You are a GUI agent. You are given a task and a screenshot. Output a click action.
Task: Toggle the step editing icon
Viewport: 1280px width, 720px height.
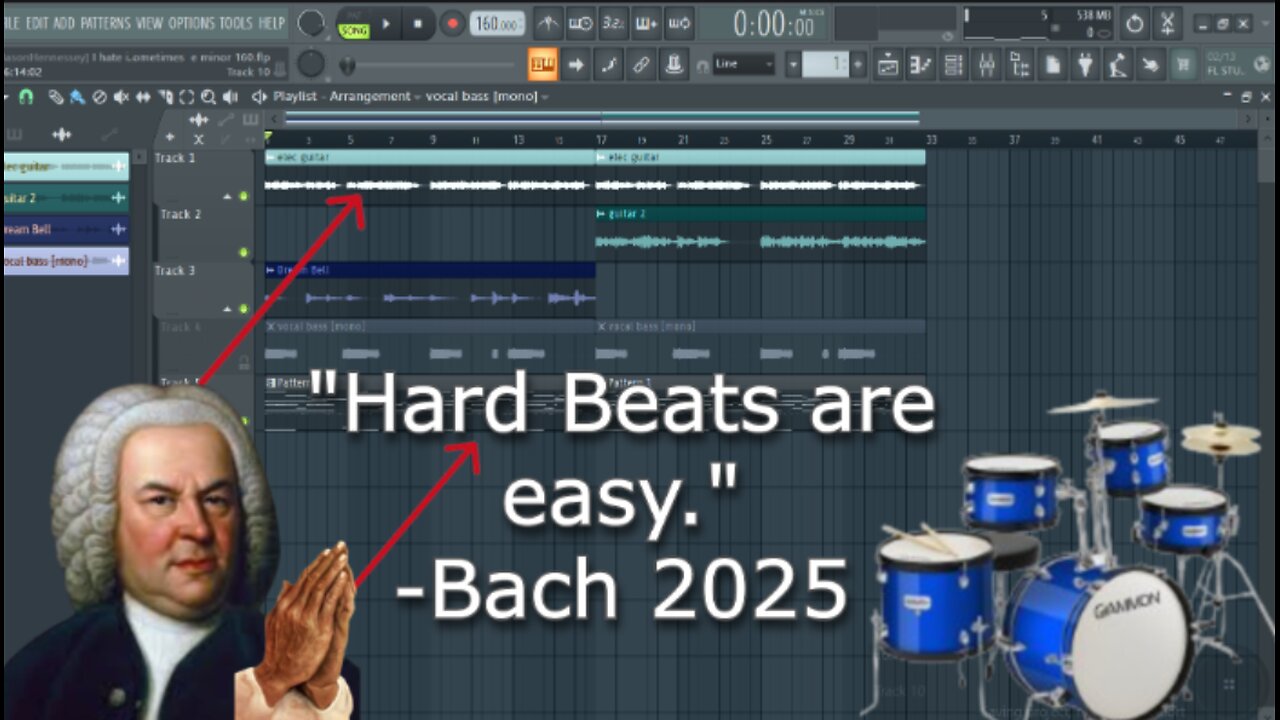(x=609, y=65)
